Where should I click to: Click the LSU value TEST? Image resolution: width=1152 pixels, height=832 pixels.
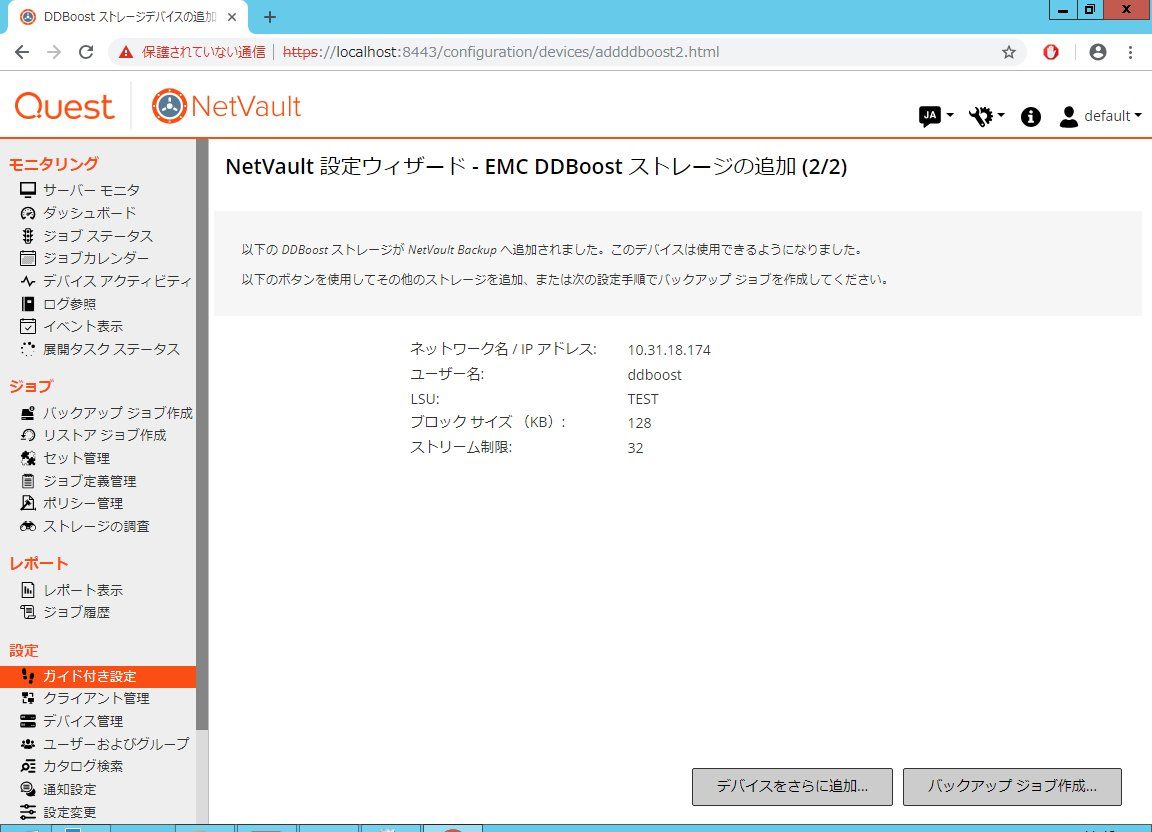coord(643,399)
